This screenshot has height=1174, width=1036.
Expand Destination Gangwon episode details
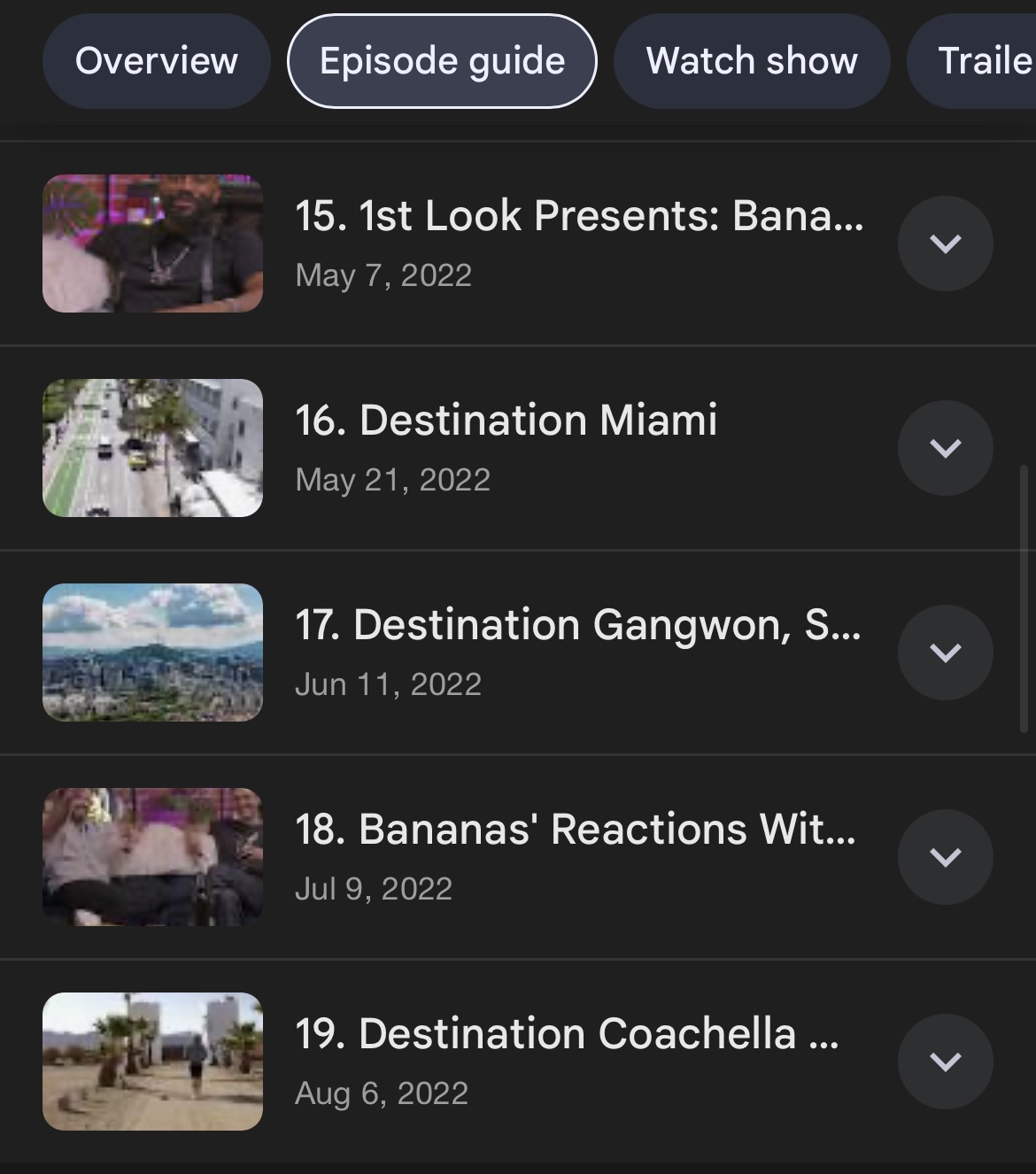945,653
